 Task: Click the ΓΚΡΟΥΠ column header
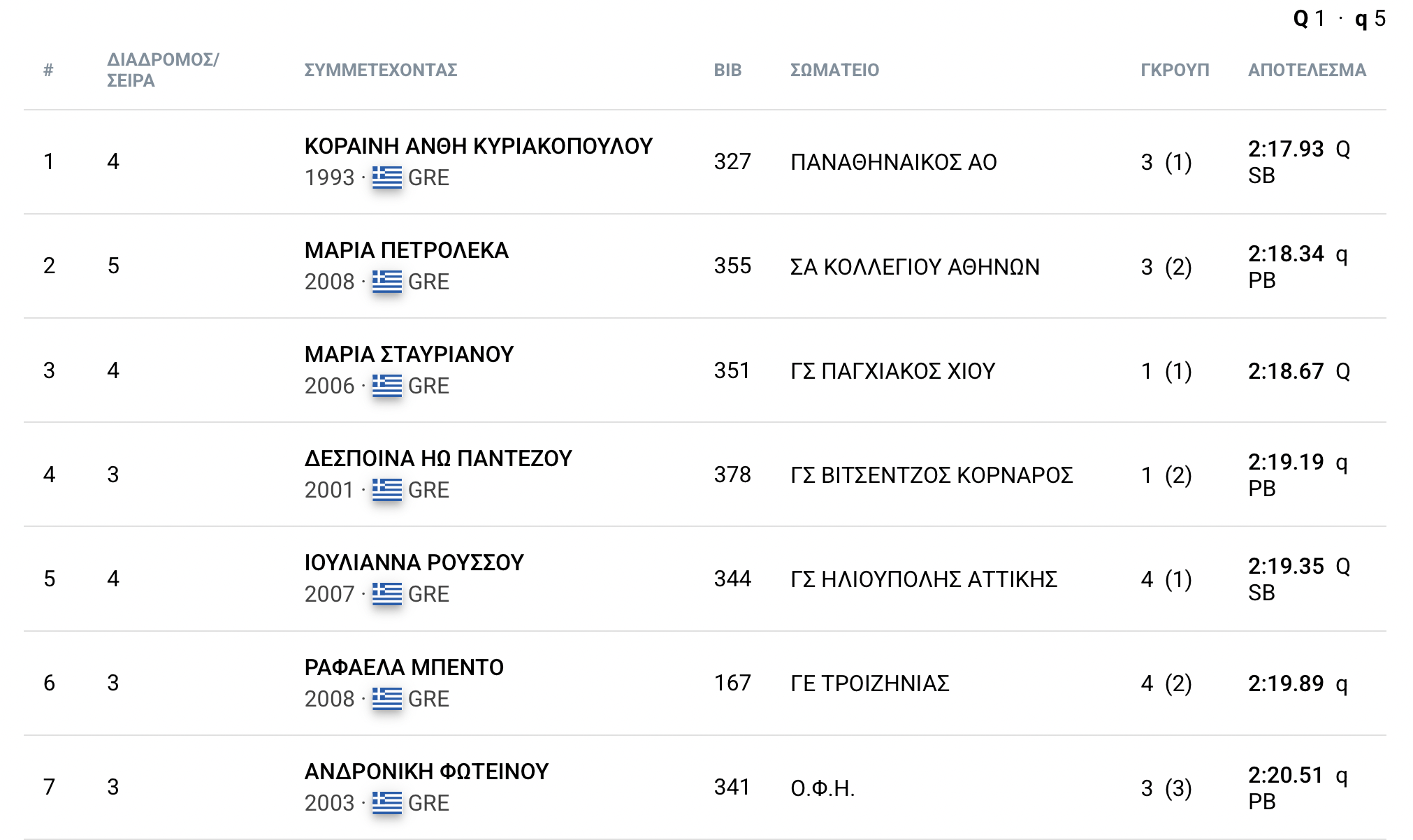(1174, 70)
